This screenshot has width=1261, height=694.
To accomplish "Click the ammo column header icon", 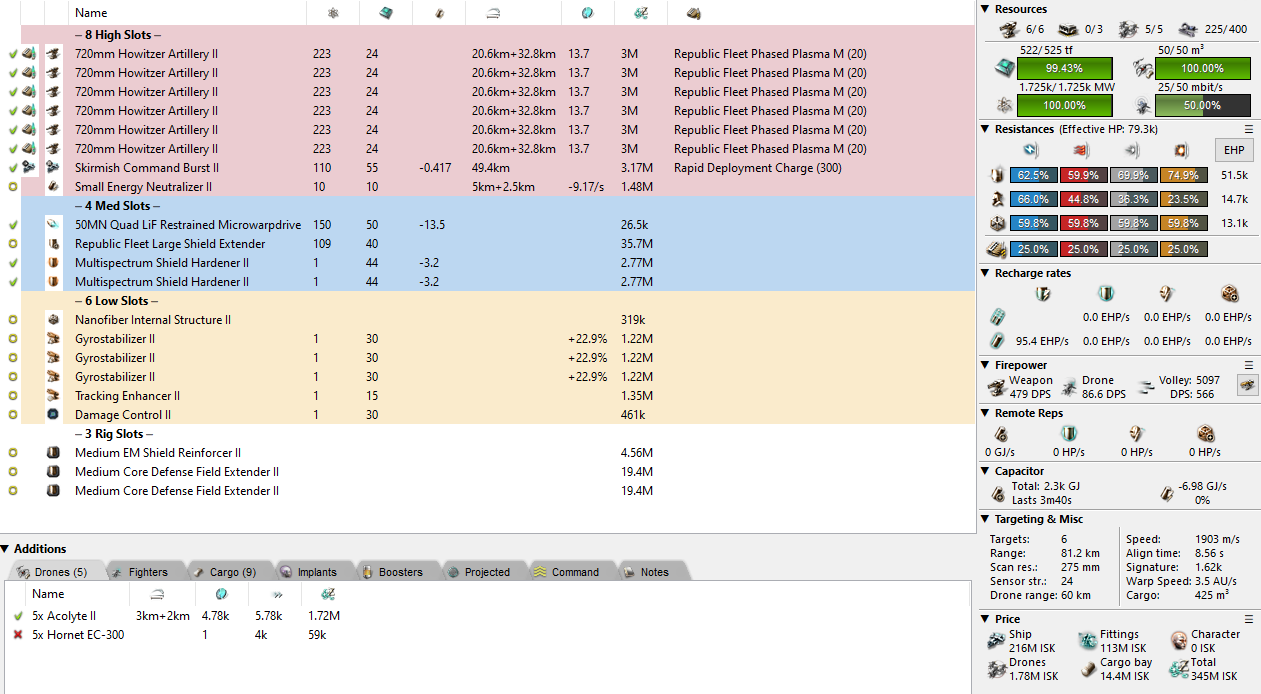I will coord(693,13).
